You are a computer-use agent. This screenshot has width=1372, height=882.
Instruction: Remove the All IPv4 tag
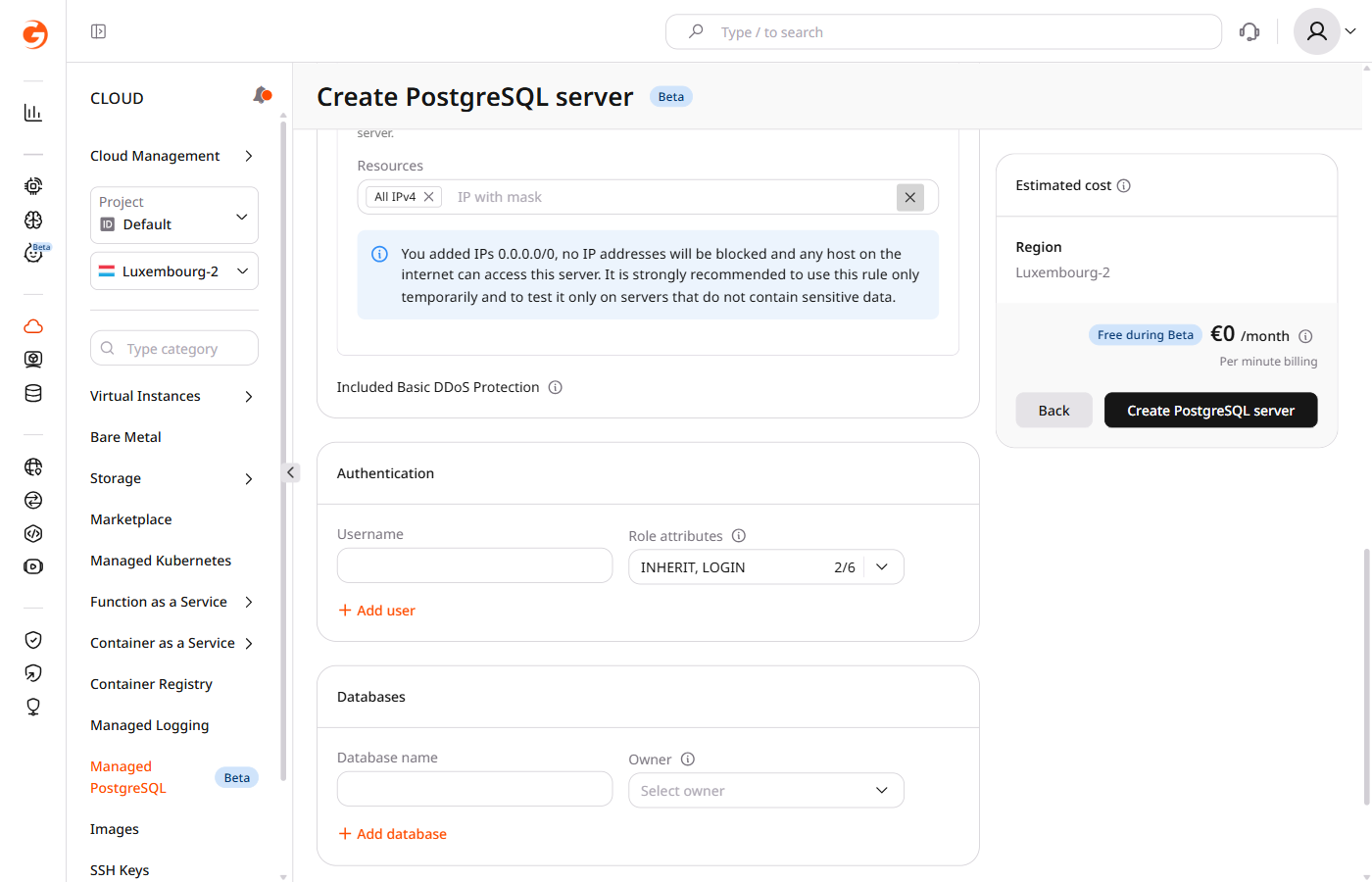(x=429, y=197)
